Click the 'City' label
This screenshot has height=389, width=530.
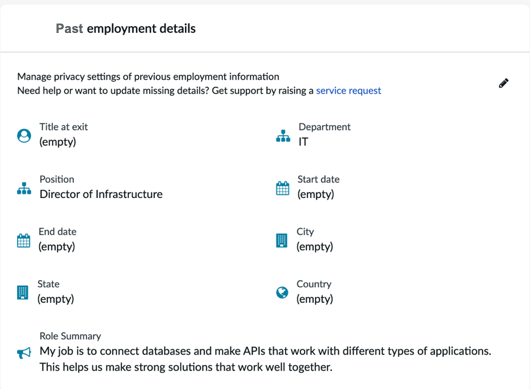coord(305,232)
